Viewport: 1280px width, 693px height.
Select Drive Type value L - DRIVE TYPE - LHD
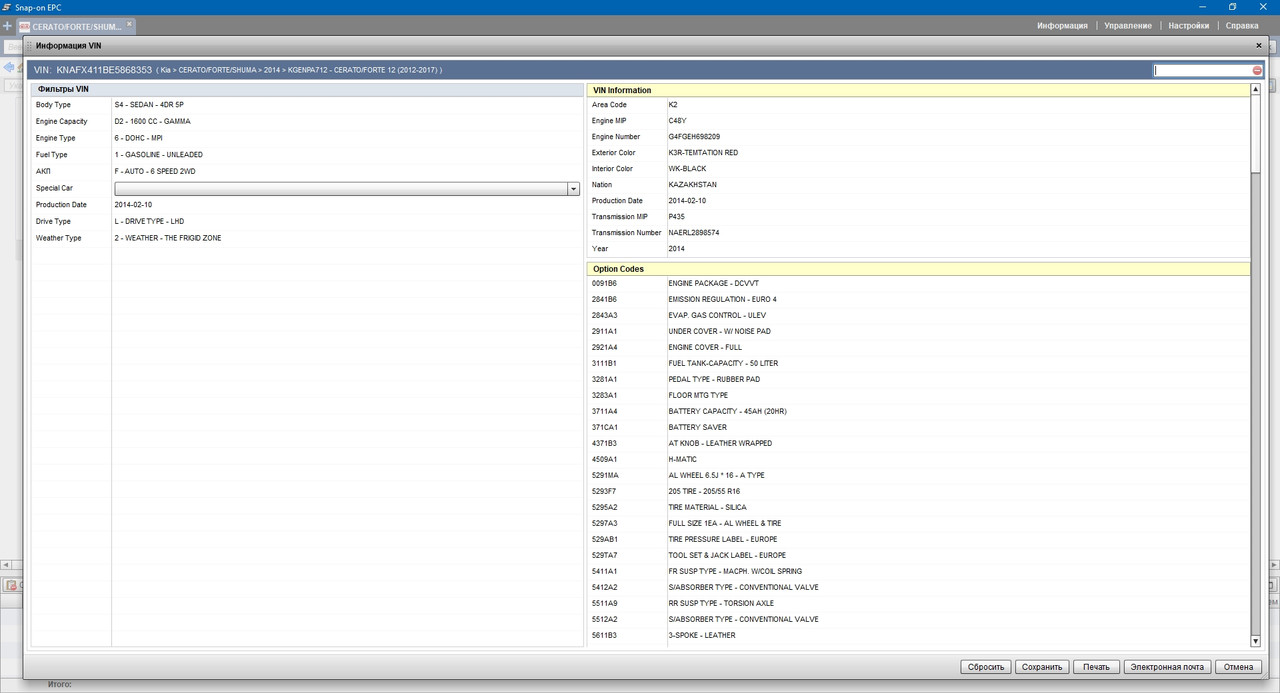[x=149, y=221]
